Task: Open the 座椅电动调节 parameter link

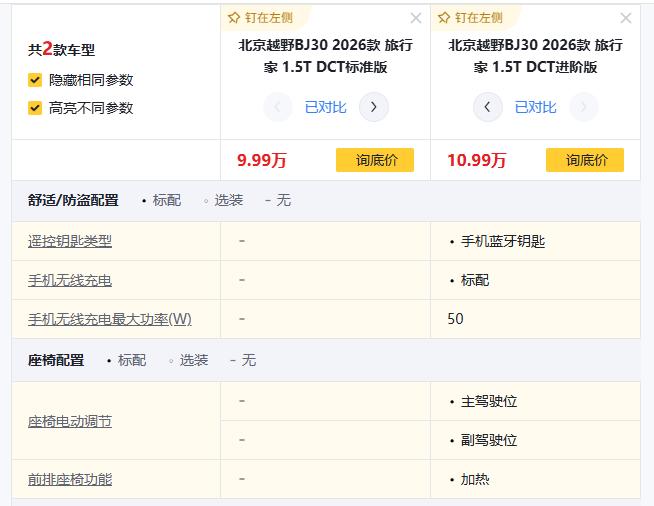Action: click(x=70, y=421)
